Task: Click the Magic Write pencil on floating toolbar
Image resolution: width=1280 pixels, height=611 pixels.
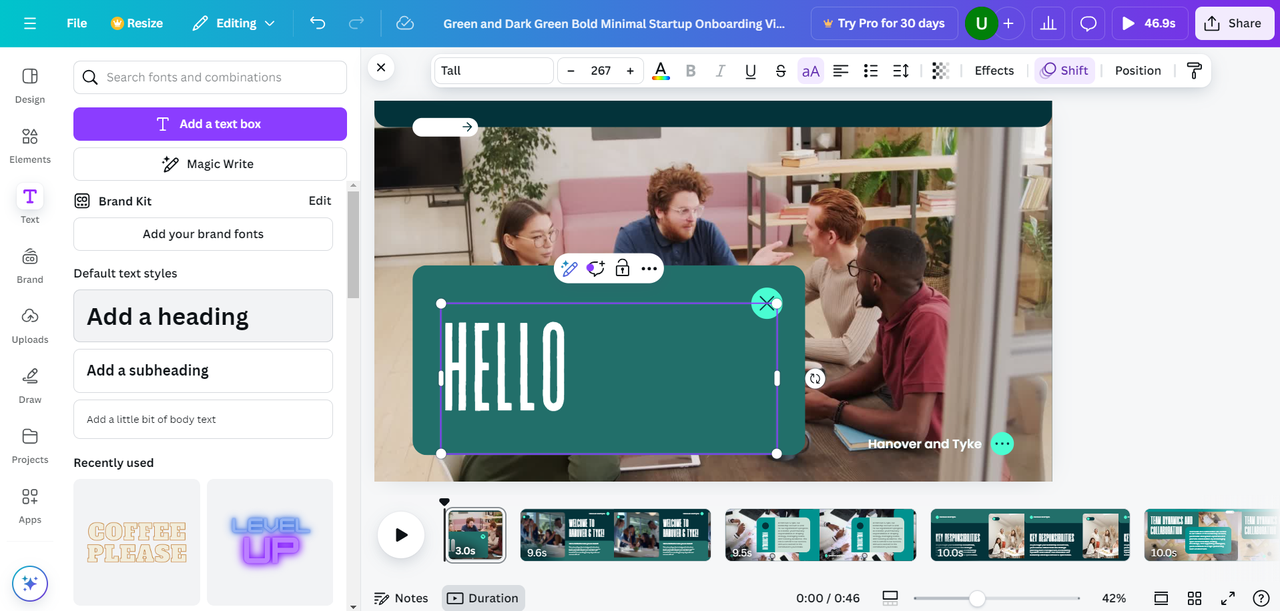Action: click(570, 268)
